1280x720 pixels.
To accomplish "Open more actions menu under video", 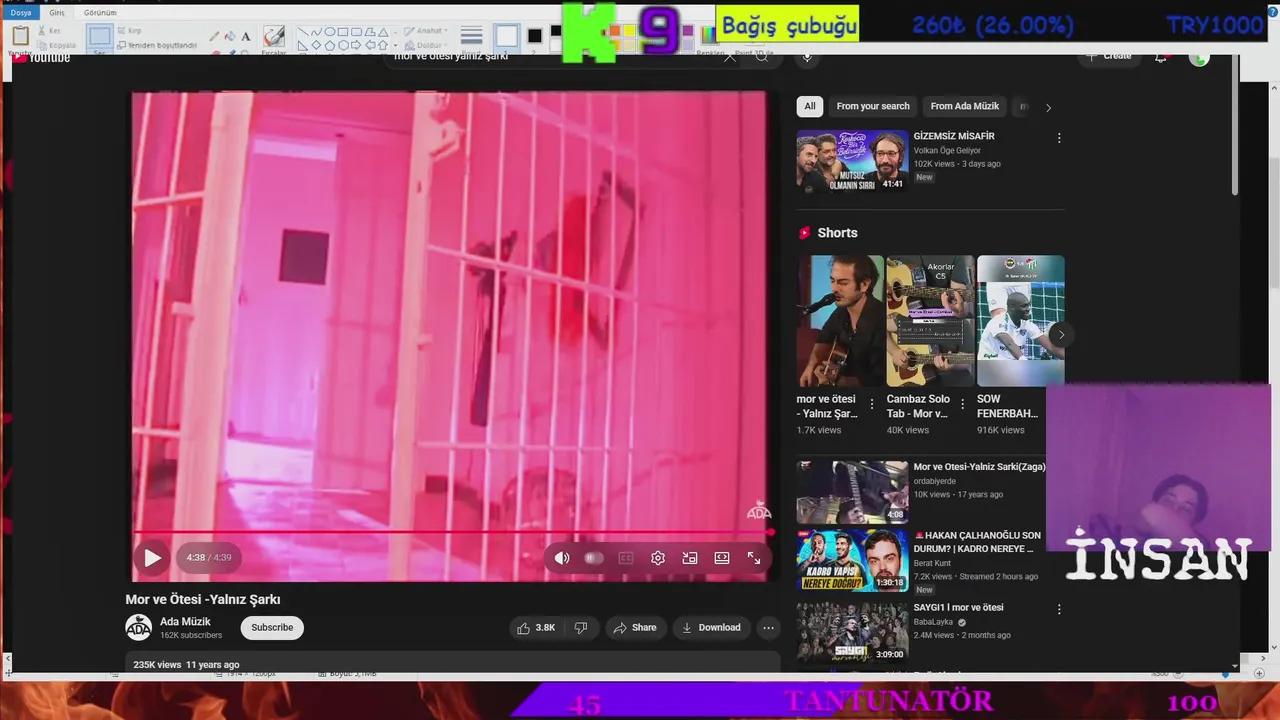I will click(768, 628).
